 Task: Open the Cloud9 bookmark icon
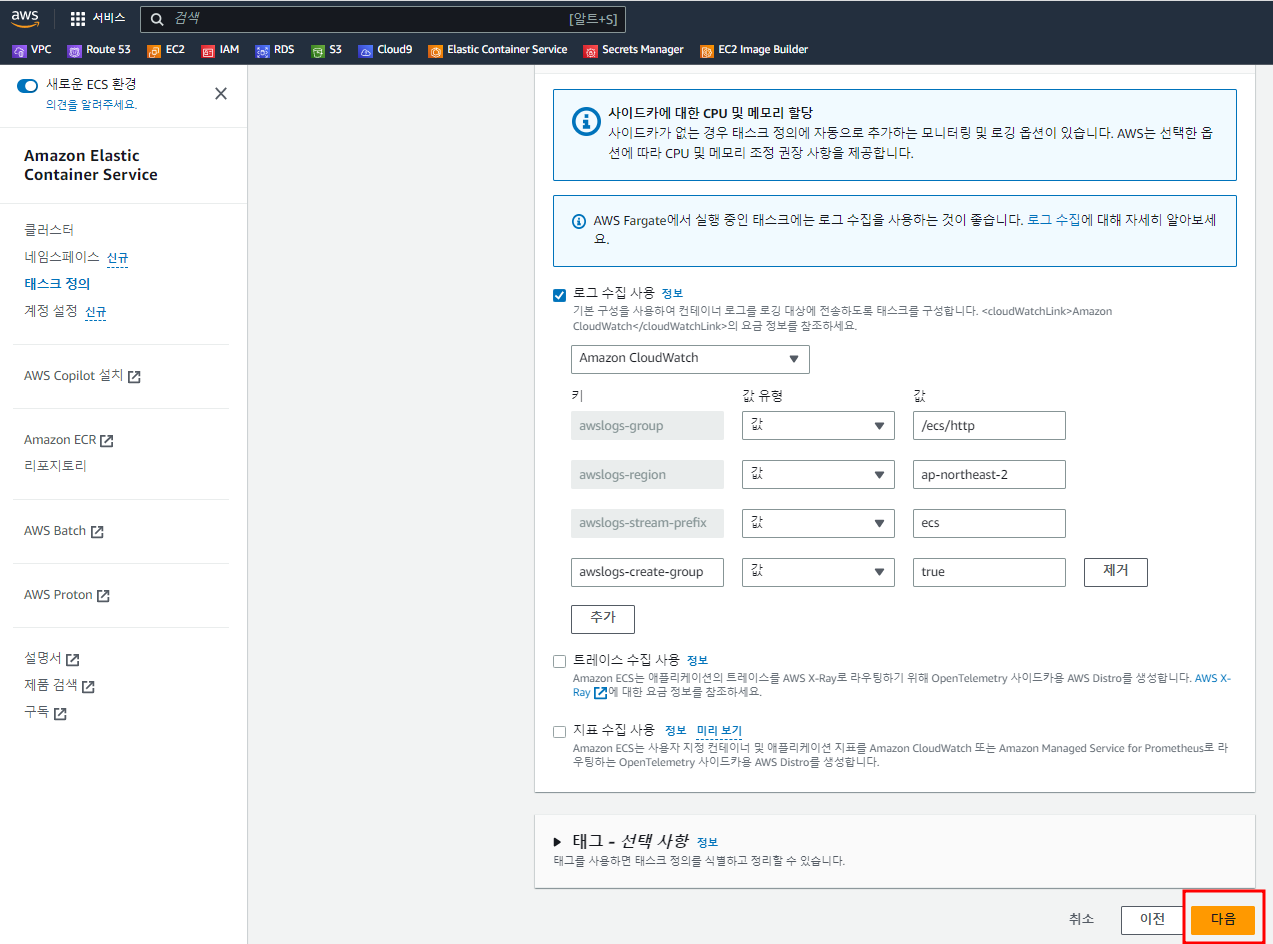(x=366, y=50)
